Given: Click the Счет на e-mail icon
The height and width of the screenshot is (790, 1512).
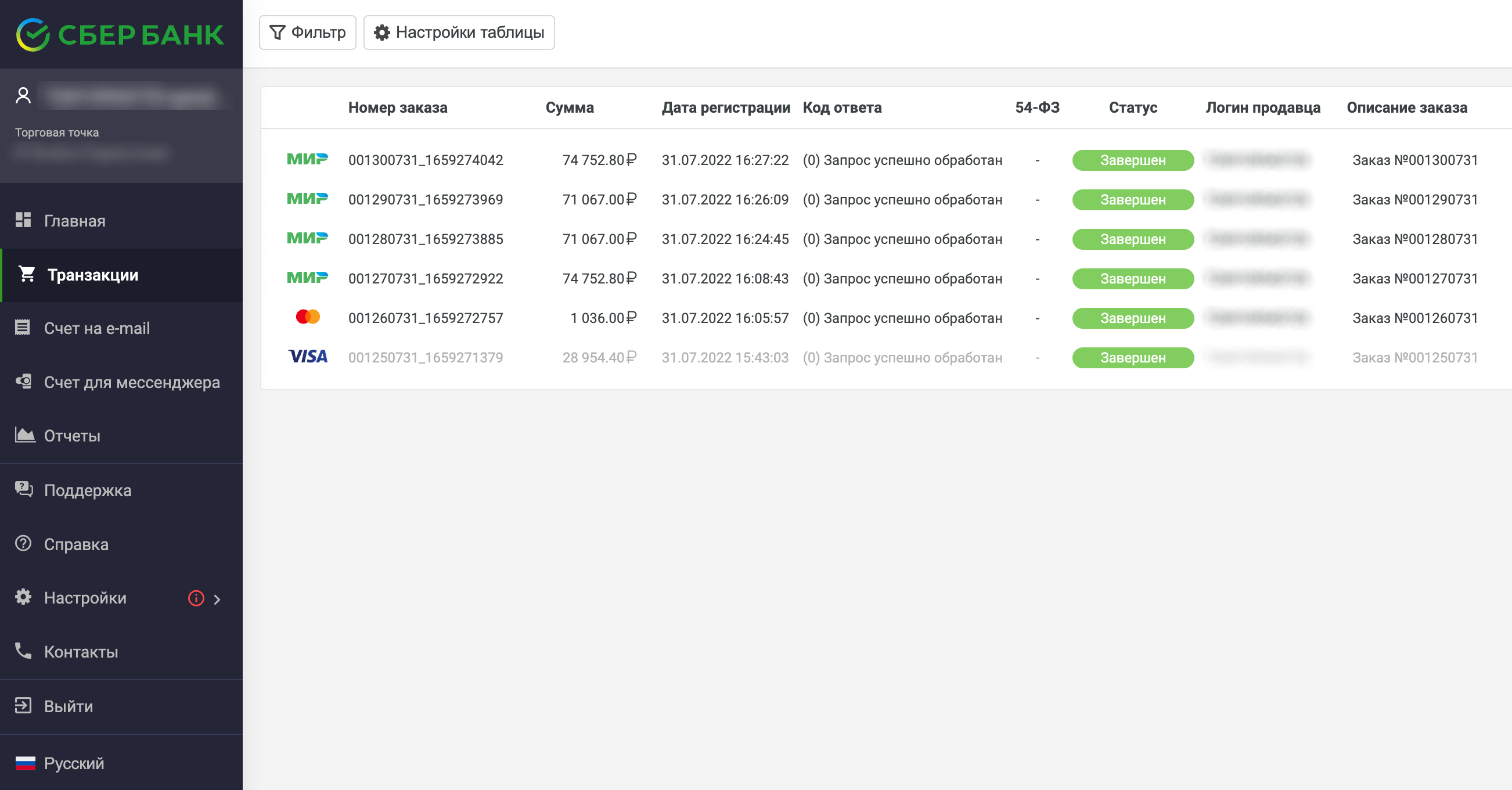Looking at the screenshot, I should coord(22,327).
